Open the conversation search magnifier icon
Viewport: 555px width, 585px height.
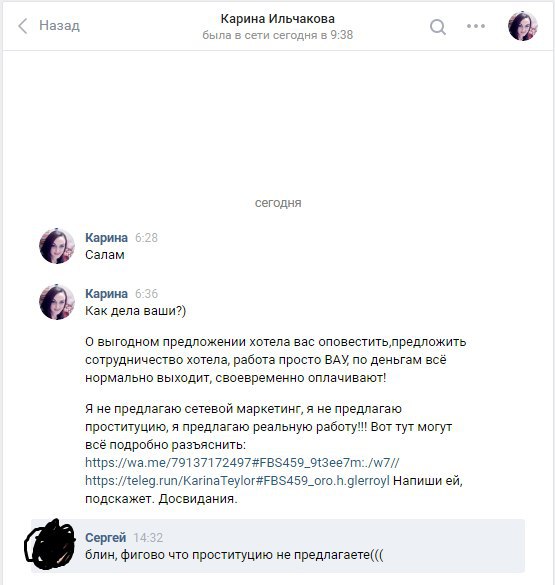point(438,27)
